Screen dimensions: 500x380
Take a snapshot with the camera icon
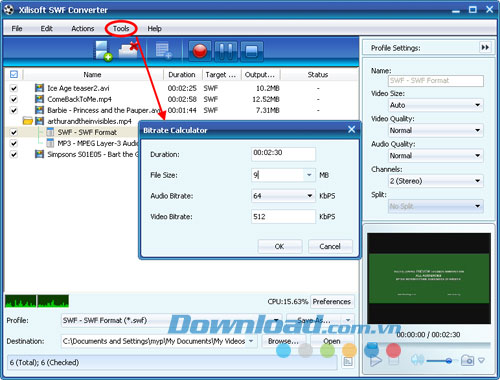(x=467, y=360)
